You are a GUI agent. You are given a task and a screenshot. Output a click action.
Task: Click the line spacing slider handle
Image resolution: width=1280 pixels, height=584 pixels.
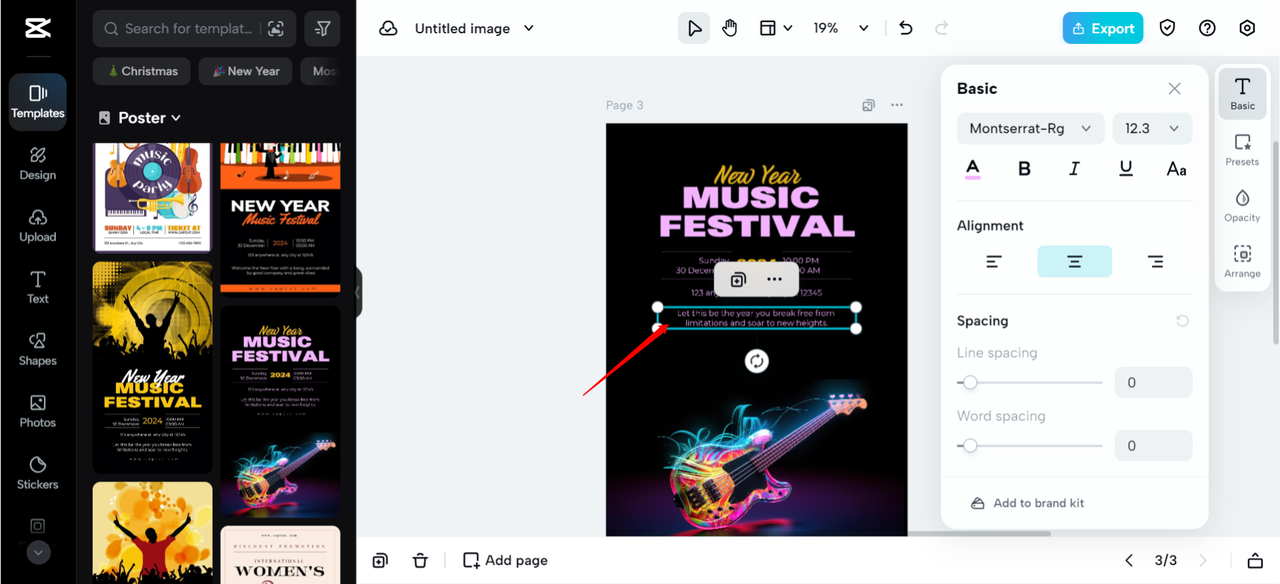tap(969, 382)
